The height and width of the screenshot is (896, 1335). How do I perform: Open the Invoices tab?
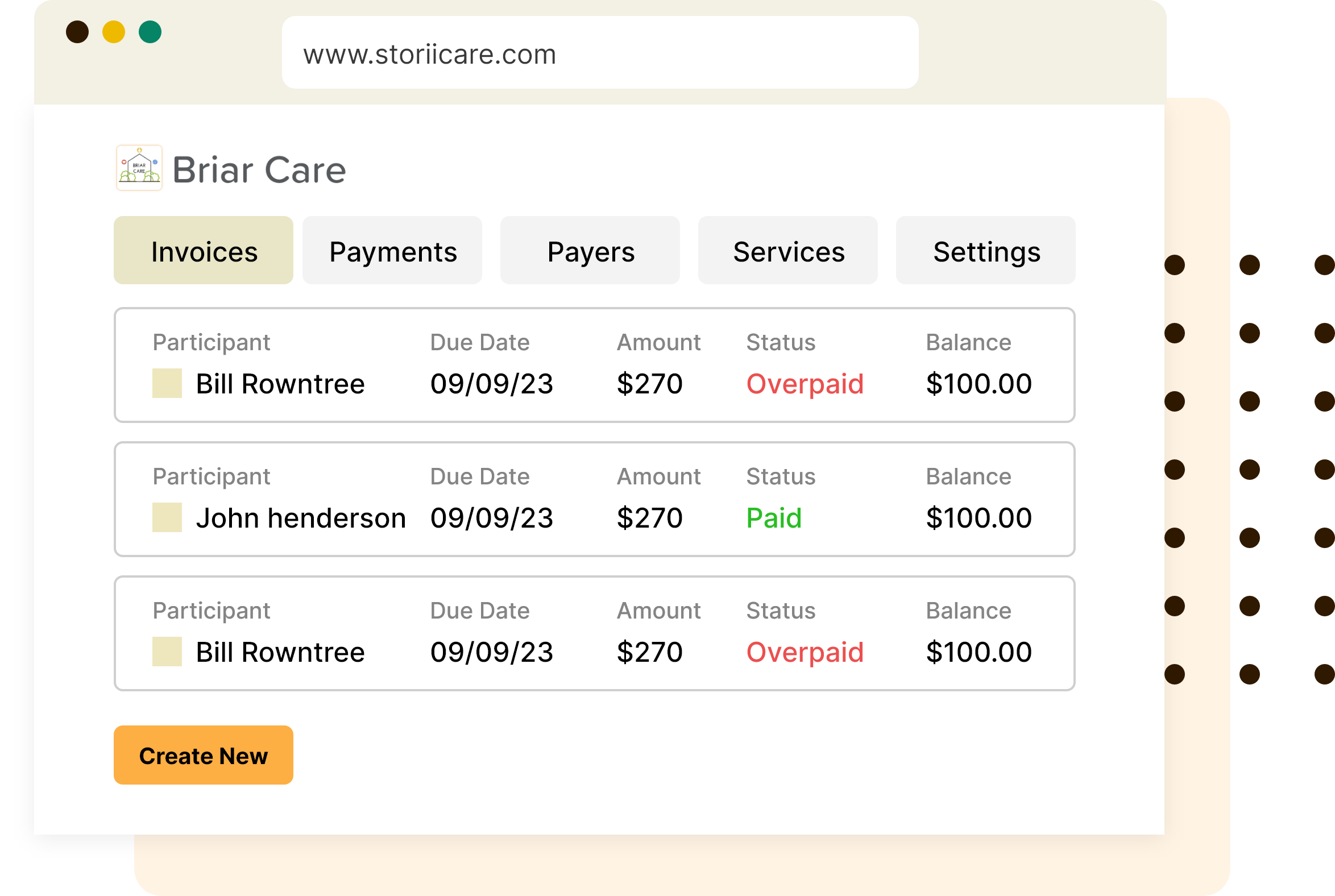click(x=204, y=250)
